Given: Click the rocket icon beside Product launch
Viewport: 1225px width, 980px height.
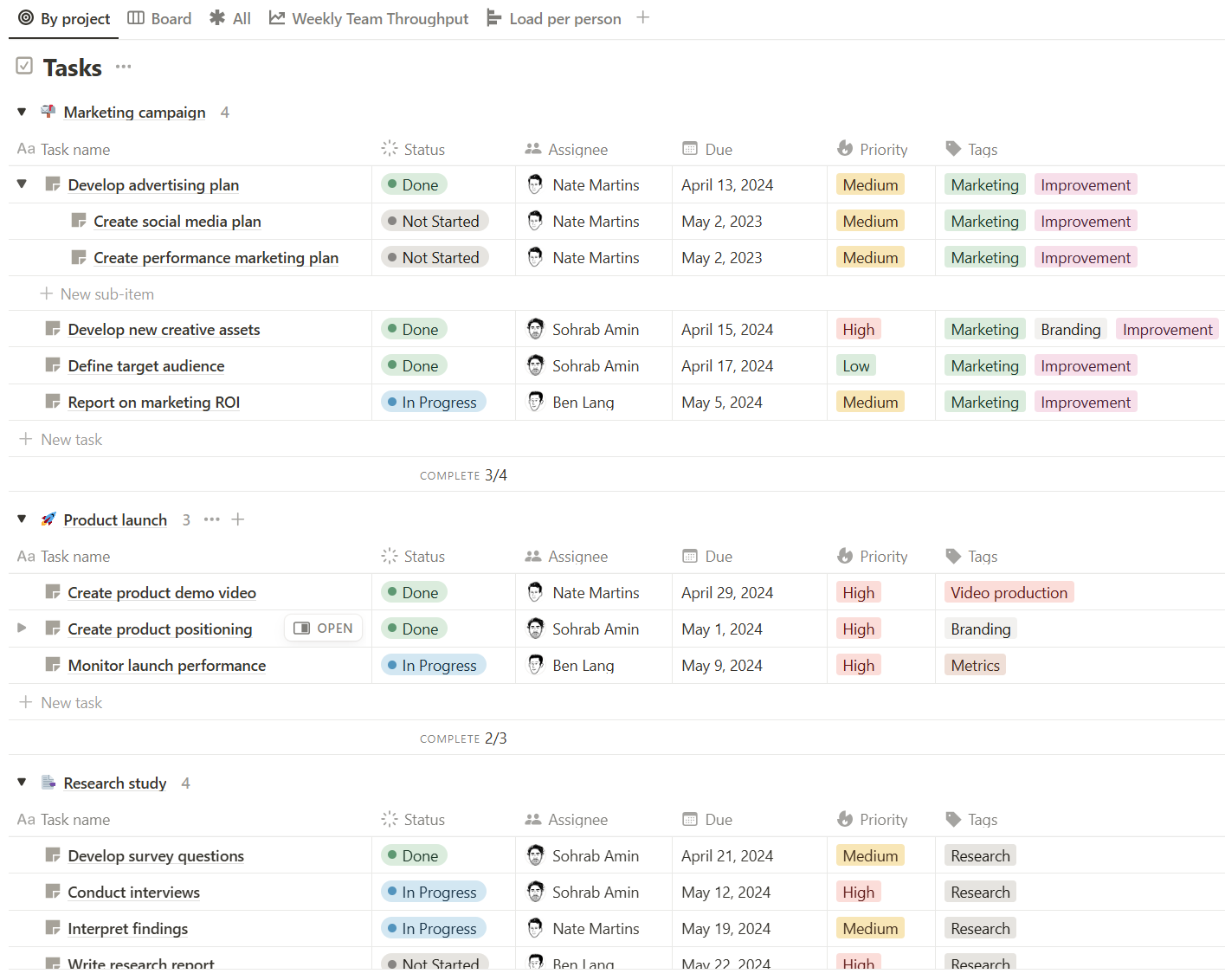Looking at the screenshot, I should 48,519.
